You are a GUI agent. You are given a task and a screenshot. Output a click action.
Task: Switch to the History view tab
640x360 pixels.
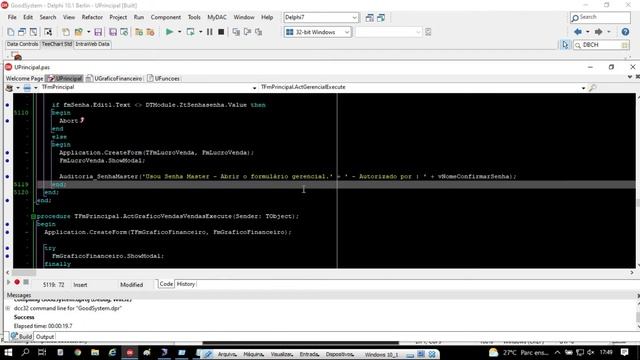pos(186,284)
